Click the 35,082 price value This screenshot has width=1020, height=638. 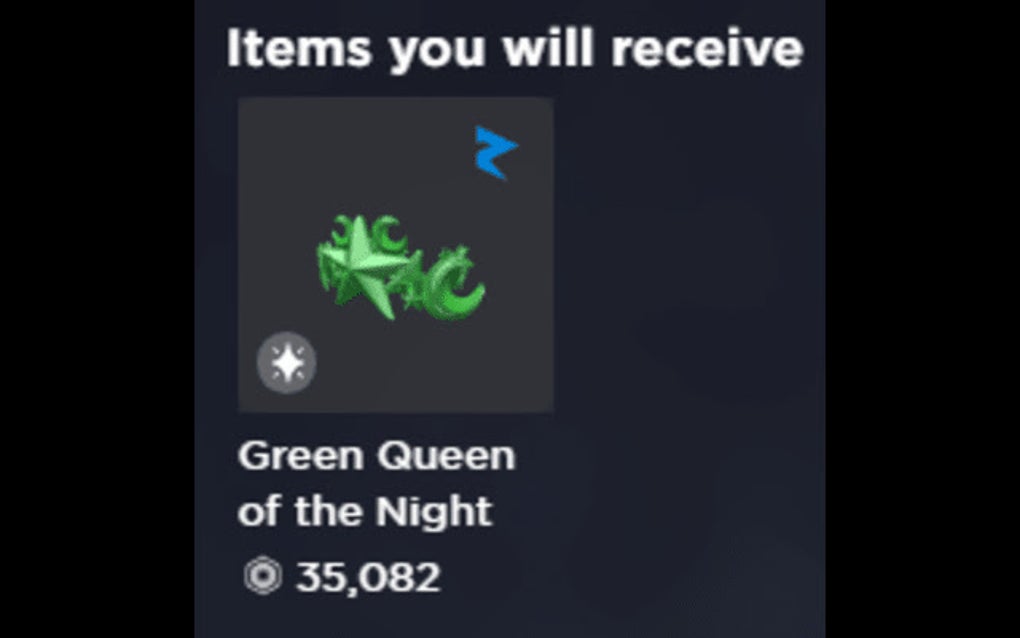click(368, 577)
